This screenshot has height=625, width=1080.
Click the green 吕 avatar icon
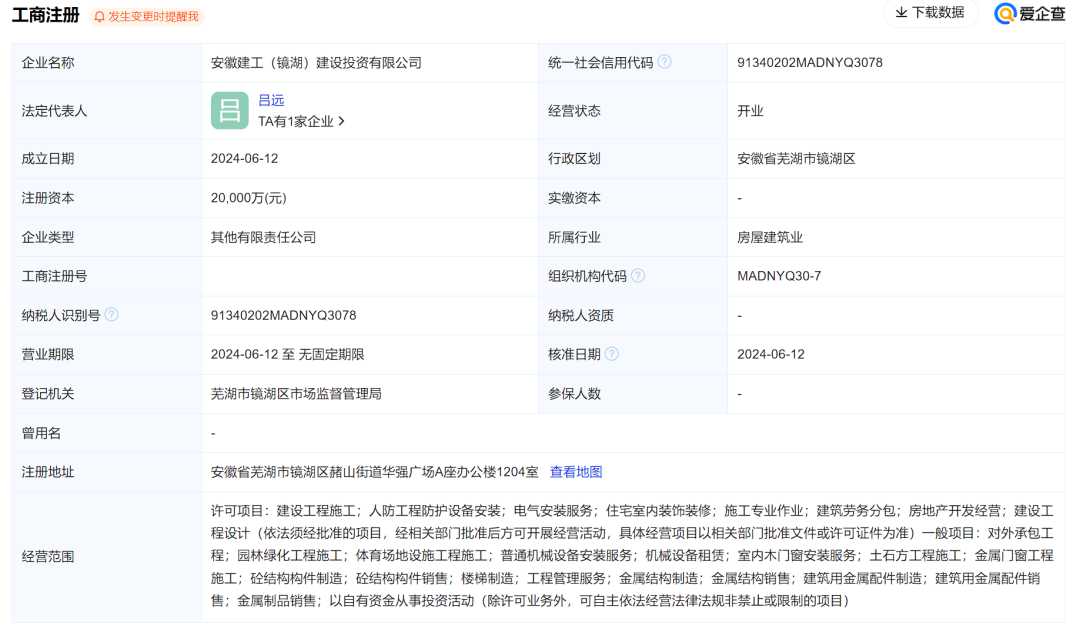point(229,110)
